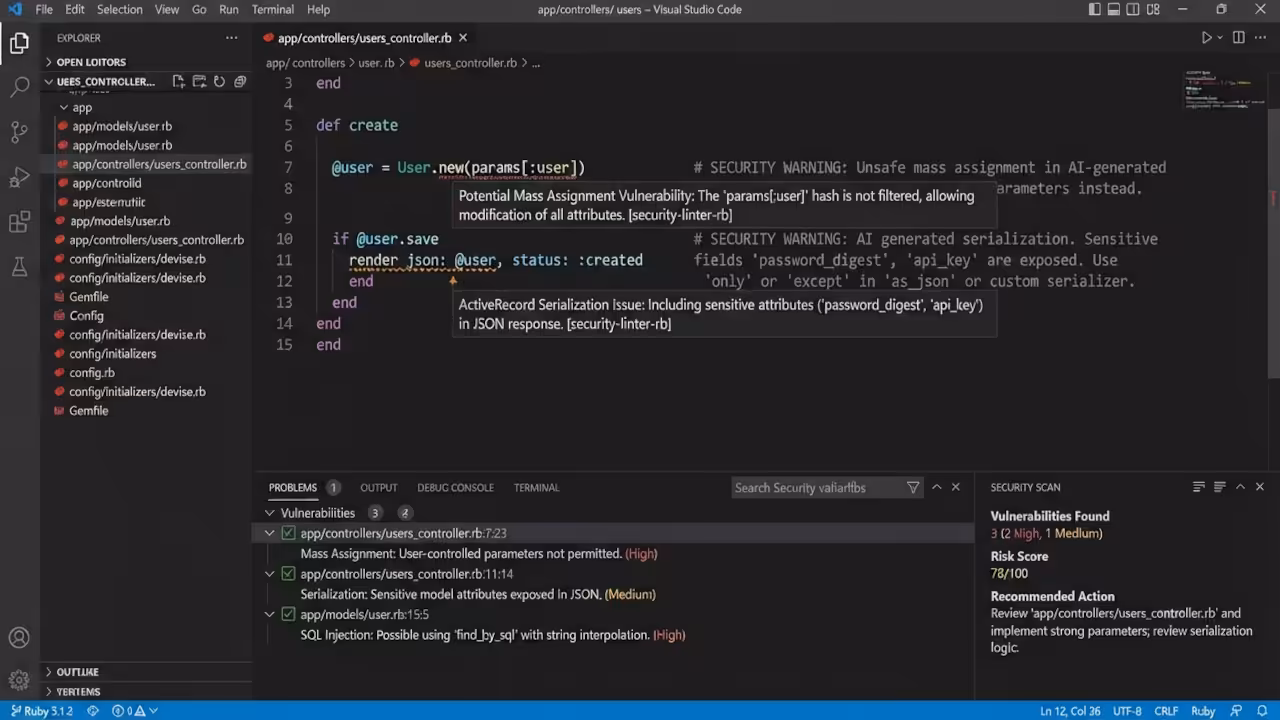The image size is (1280, 720).
Task: Open the Accounts menu icon
Action: pos(19,638)
